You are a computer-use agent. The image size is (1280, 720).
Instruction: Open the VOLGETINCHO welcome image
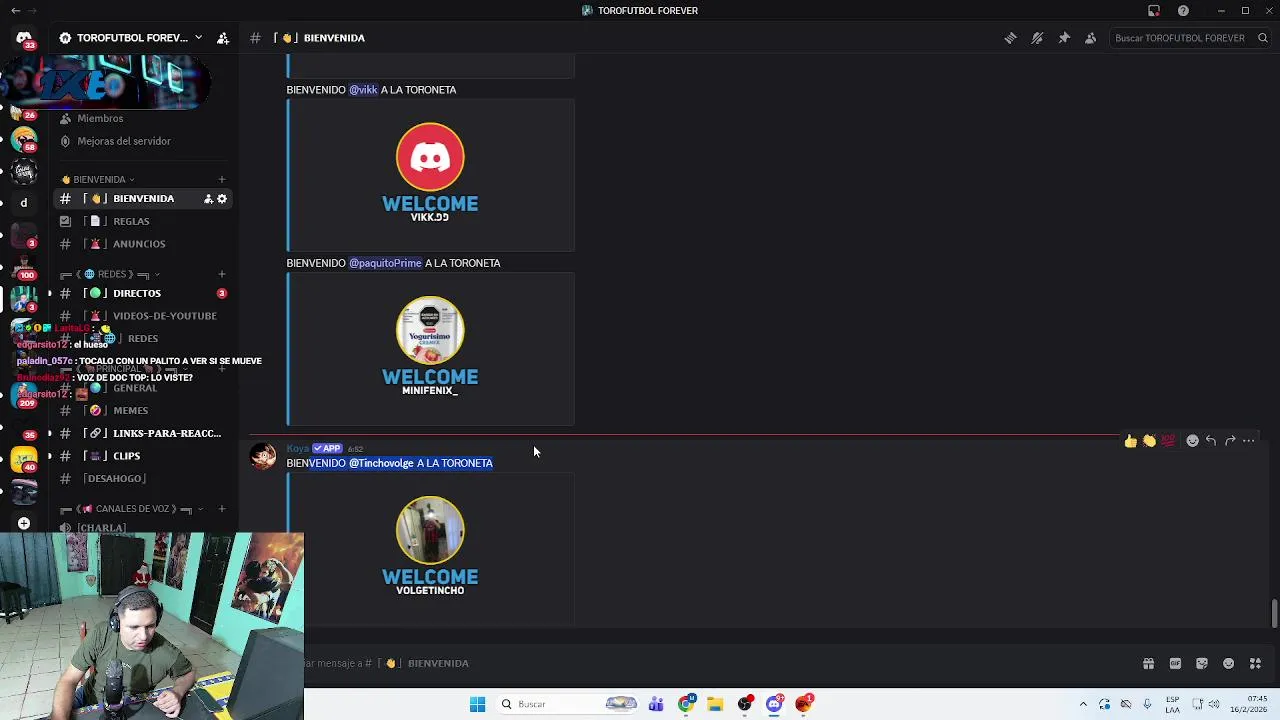(431, 550)
